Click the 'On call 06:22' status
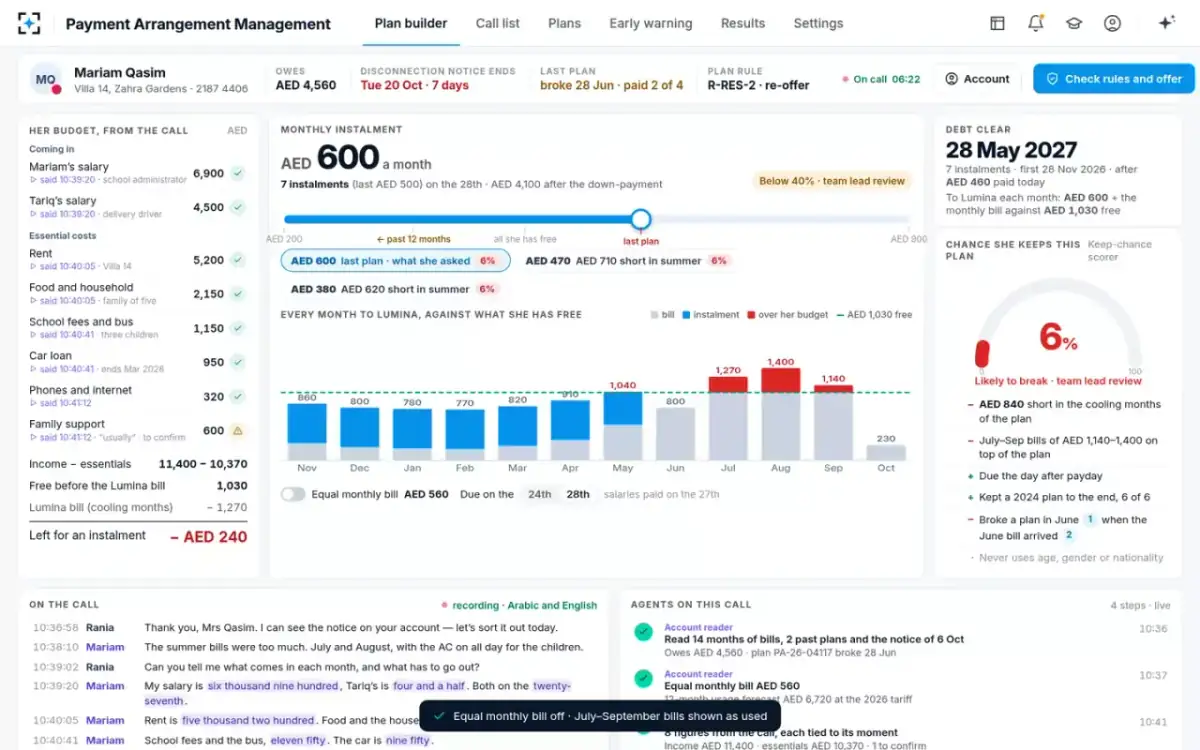Viewport: 1200px width, 750px height. [880, 79]
